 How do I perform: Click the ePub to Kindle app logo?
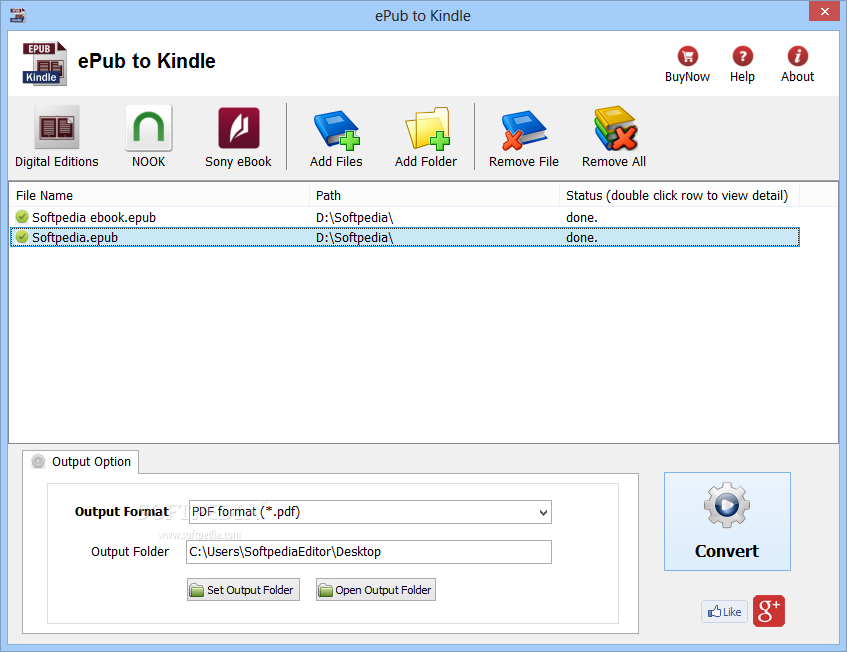pos(44,63)
